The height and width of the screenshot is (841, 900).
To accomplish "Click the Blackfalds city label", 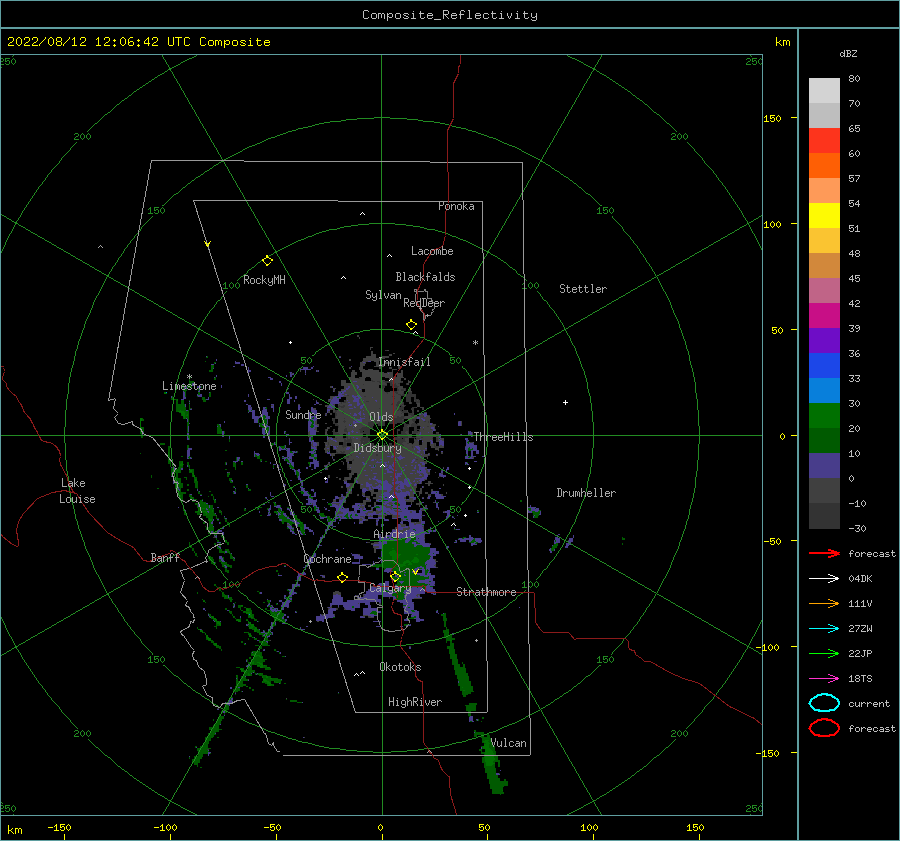I will pos(425,277).
